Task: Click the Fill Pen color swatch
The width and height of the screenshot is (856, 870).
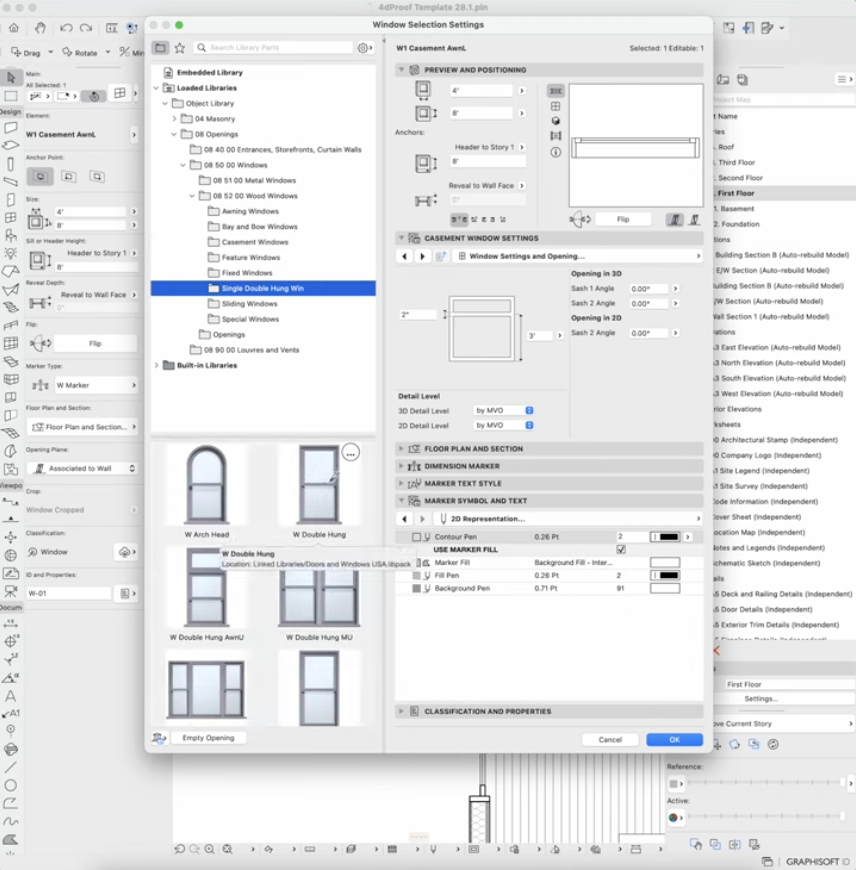Action: (666, 576)
